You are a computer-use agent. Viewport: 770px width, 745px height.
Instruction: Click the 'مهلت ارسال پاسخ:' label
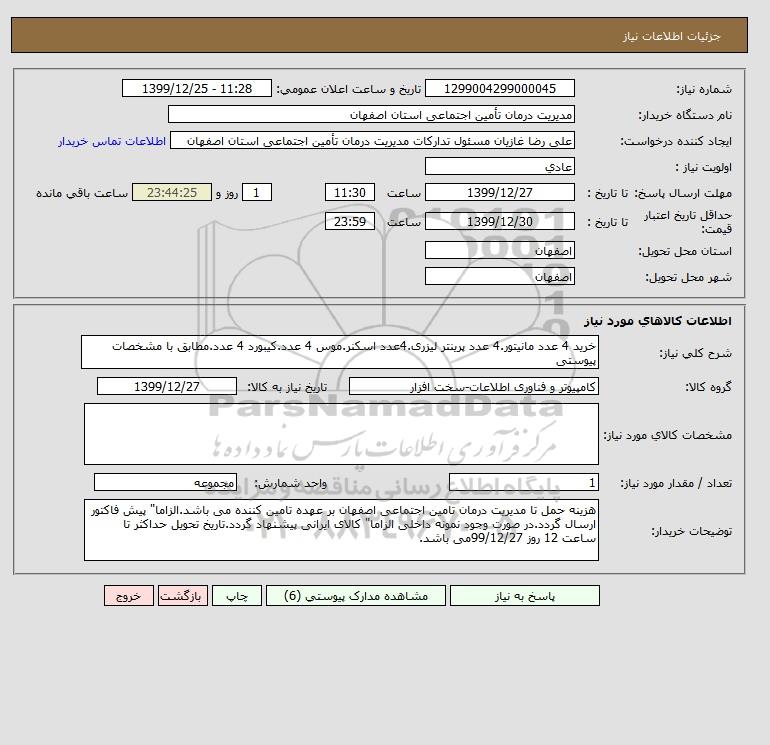(x=683, y=193)
